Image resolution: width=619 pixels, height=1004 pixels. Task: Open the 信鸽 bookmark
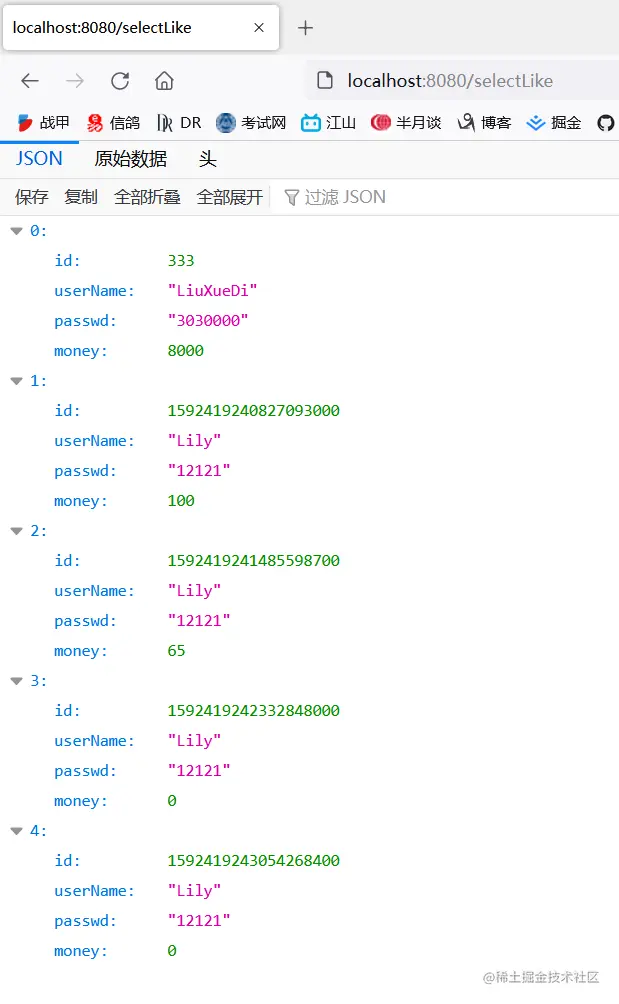pyautogui.click(x=113, y=122)
